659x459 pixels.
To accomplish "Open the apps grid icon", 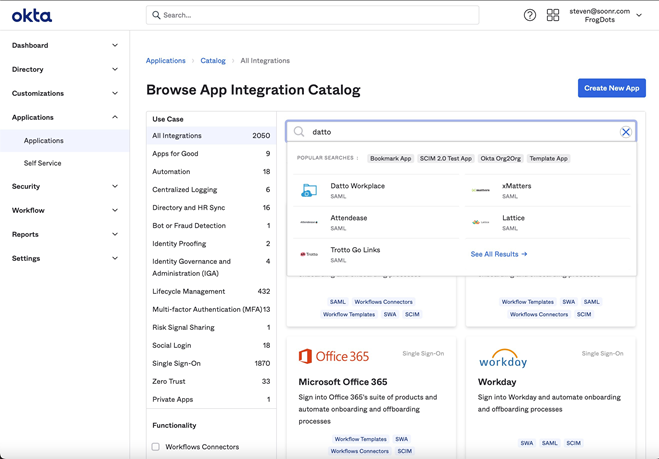I will tap(553, 15).
